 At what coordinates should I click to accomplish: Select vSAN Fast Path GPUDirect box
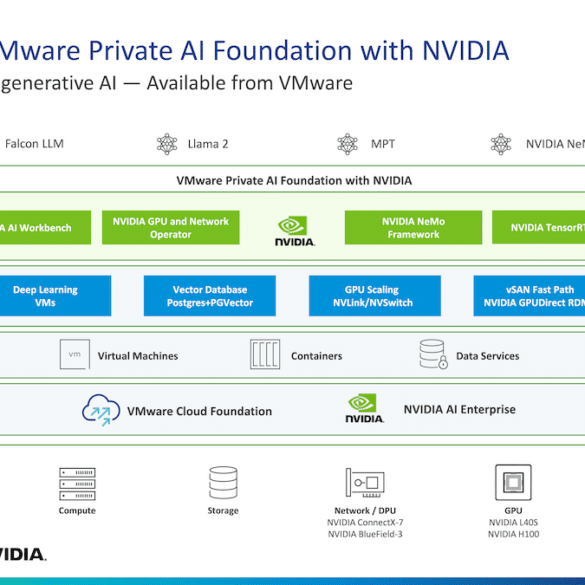coord(529,296)
